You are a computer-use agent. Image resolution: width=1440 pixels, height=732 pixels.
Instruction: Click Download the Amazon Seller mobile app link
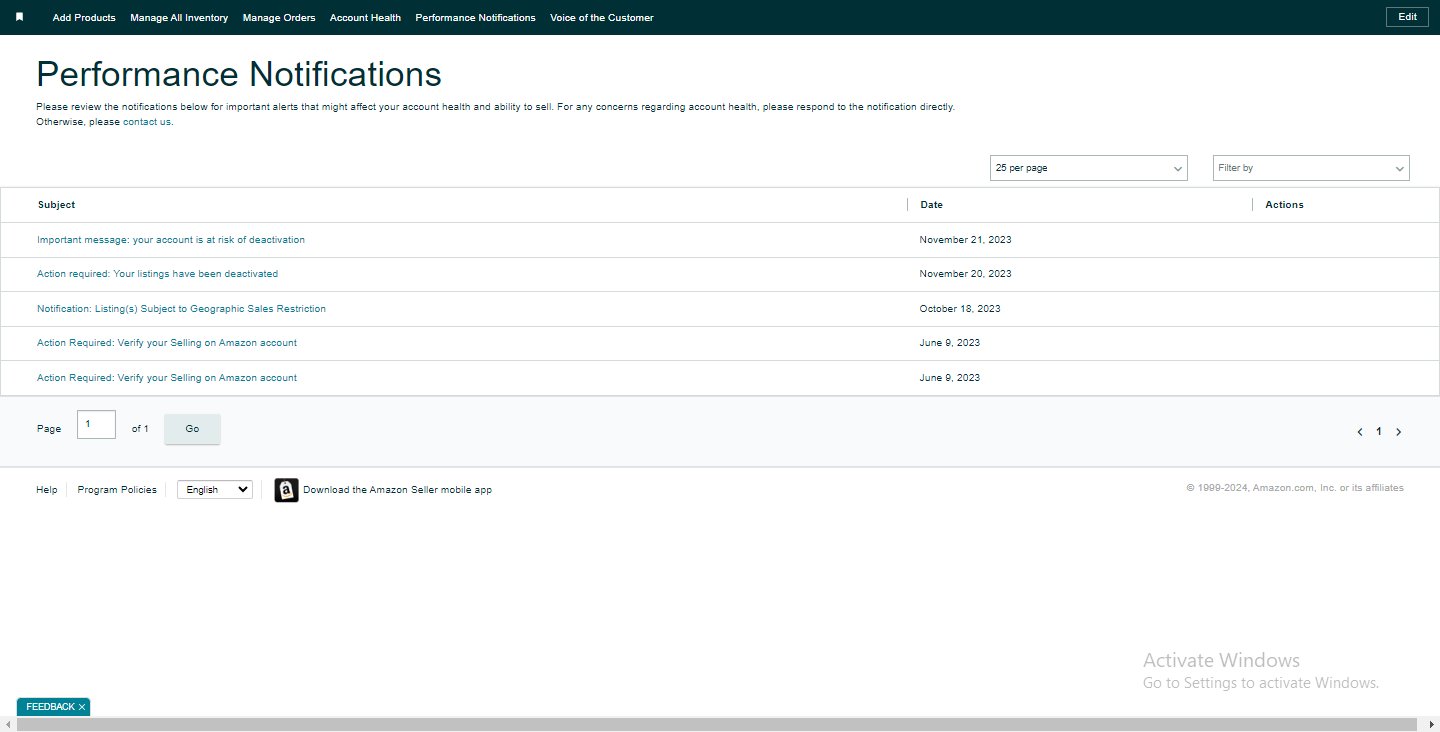tap(397, 490)
